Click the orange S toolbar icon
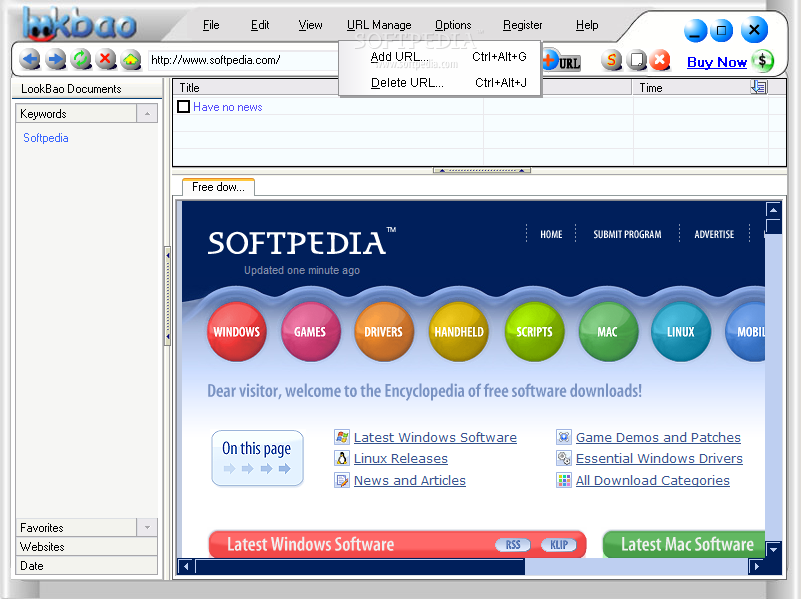Screen dimensions: 801x599 [611, 60]
